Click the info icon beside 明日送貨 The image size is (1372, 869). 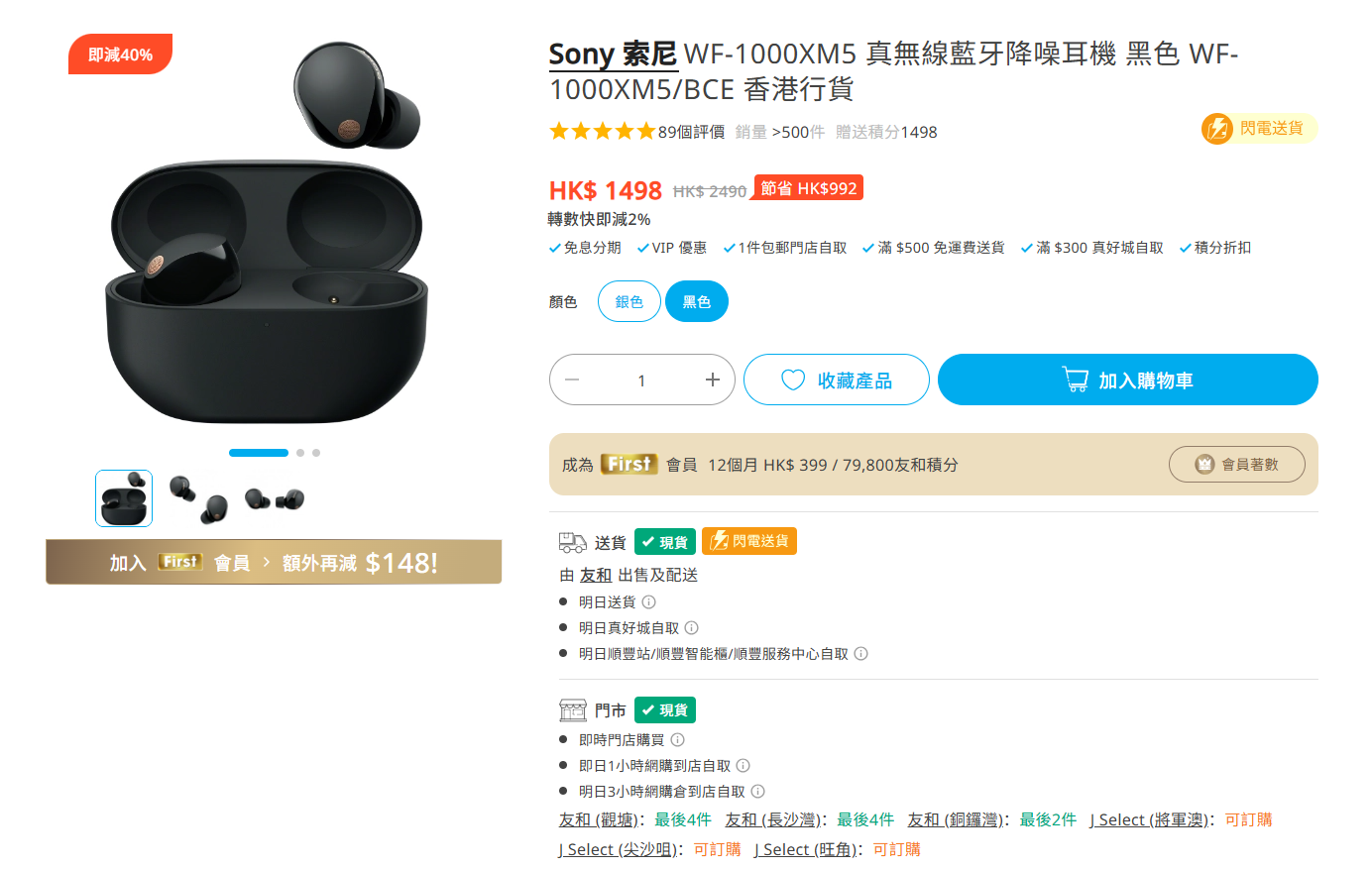[648, 601]
